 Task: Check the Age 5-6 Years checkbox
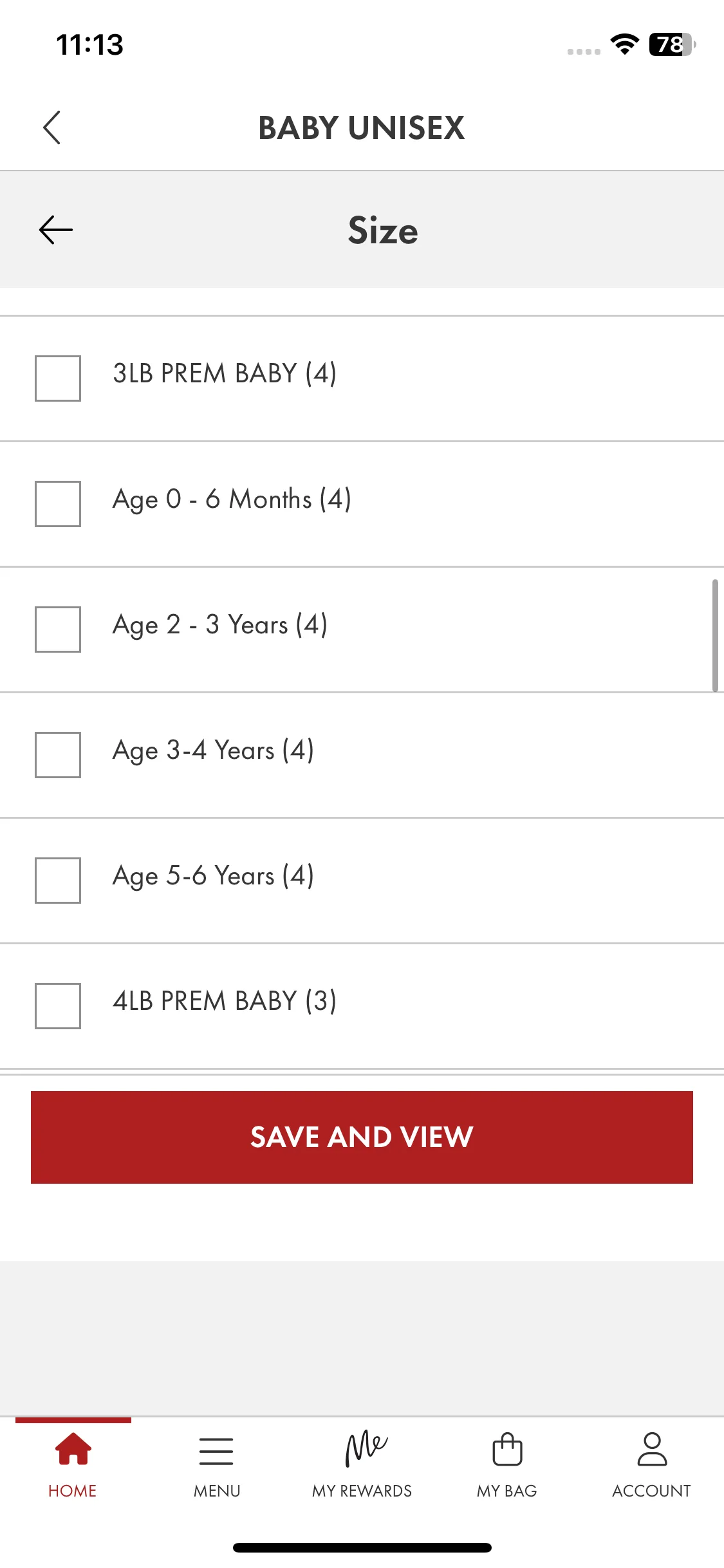point(58,881)
